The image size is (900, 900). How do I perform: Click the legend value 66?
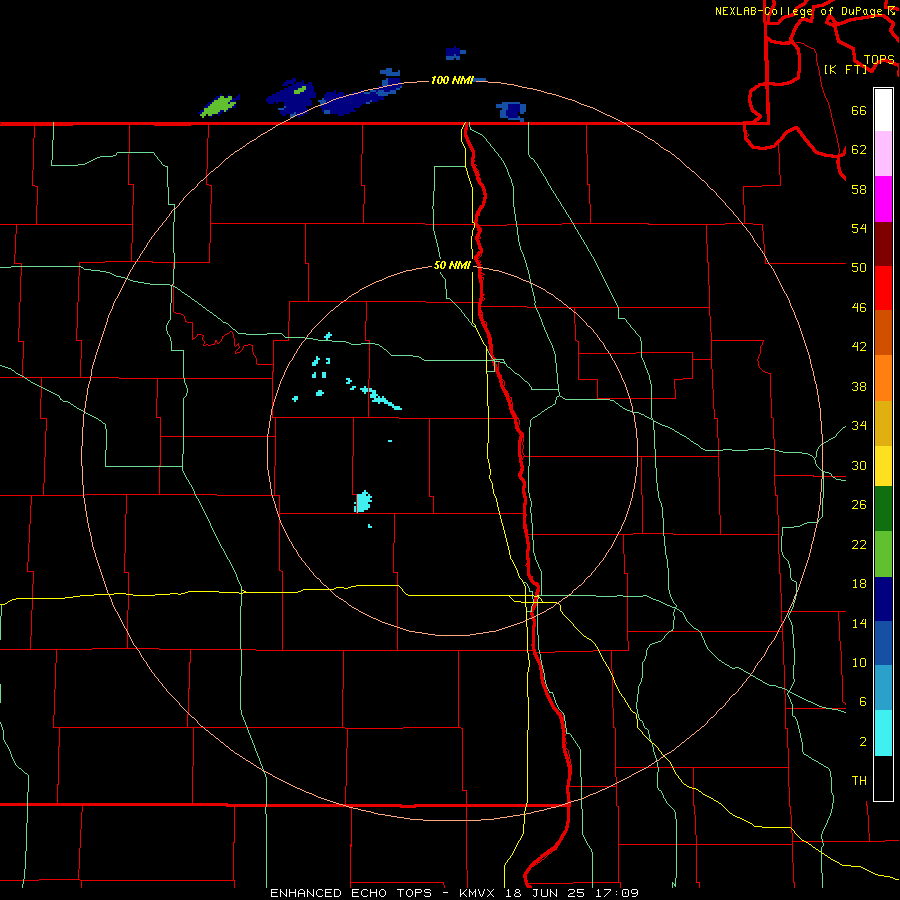(x=859, y=111)
